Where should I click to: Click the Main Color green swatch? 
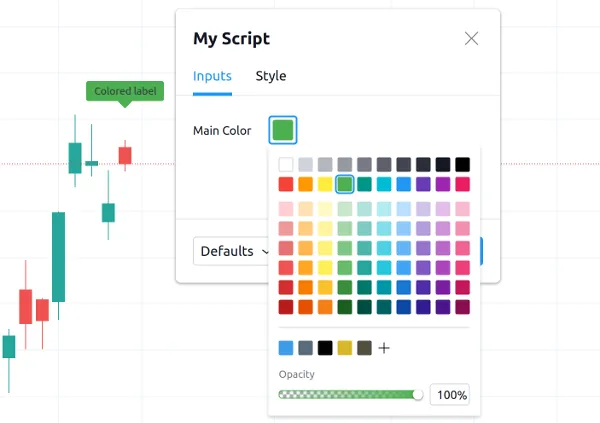click(283, 130)
